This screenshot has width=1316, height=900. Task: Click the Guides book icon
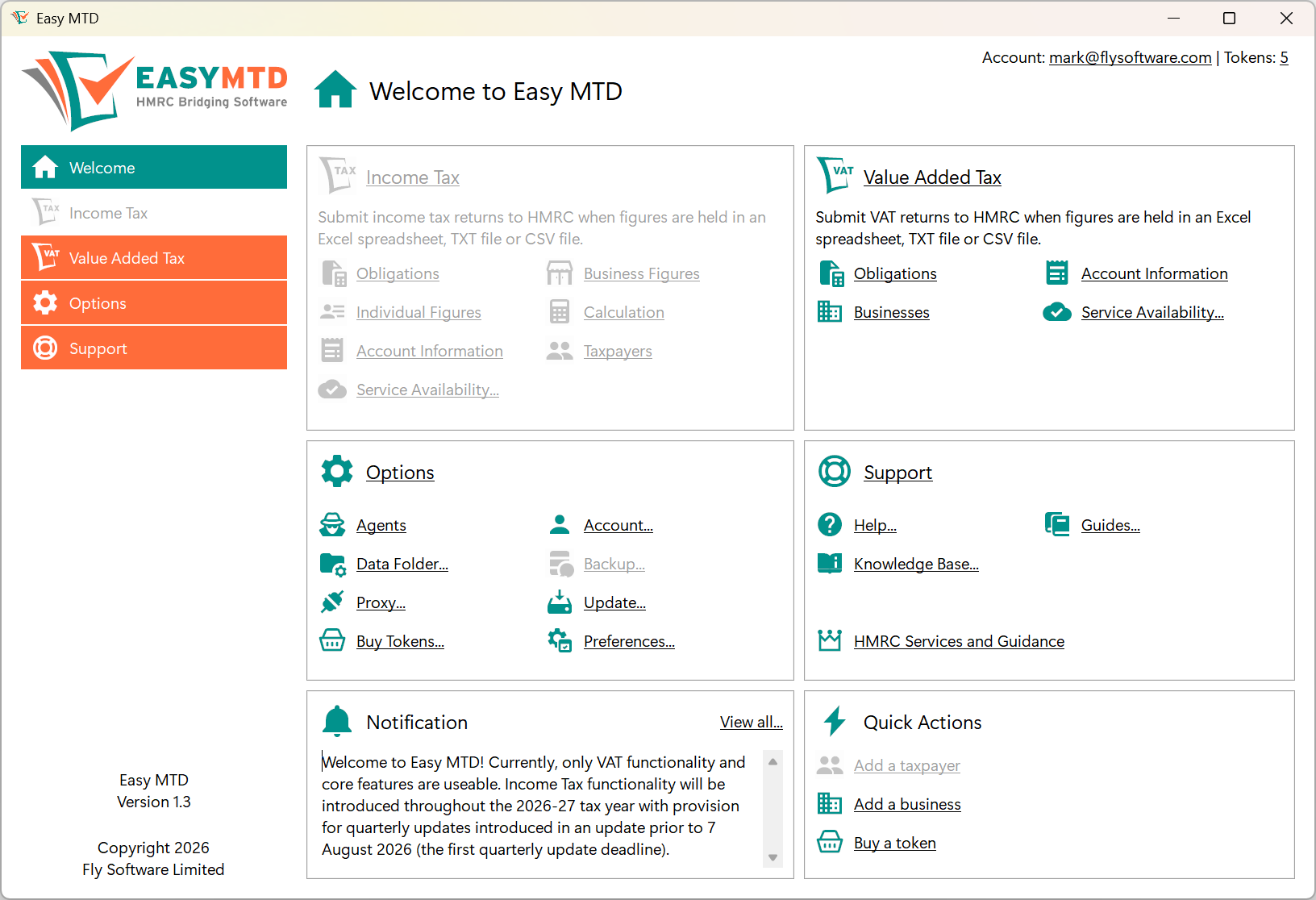[x=1056, y=524]
